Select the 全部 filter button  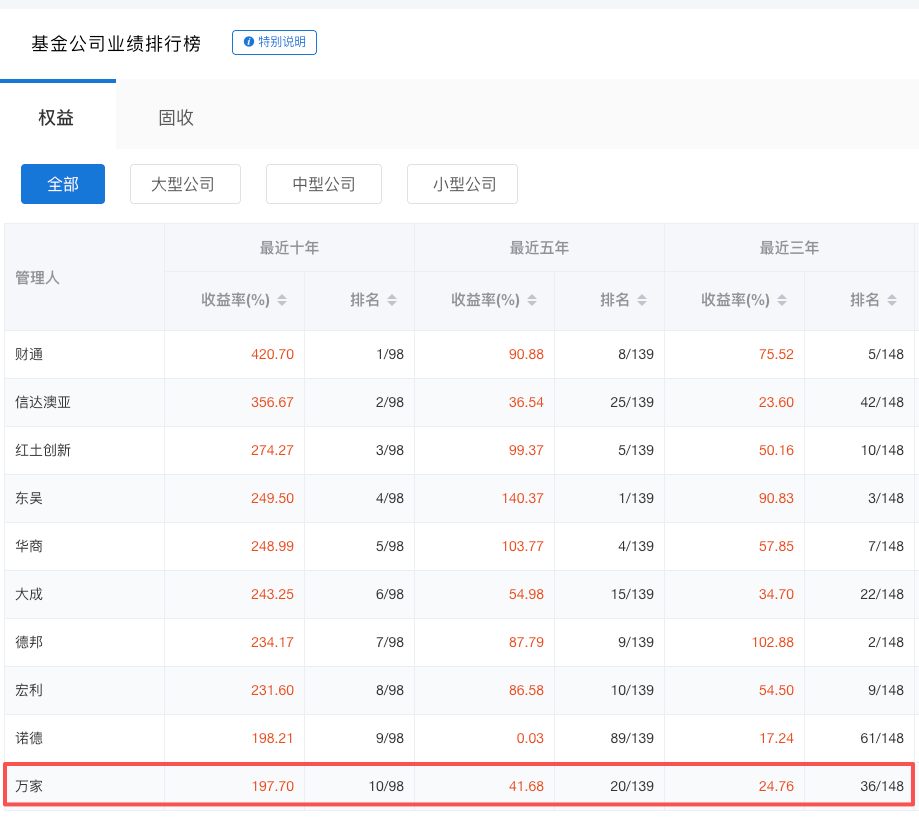pyautogui.click(x=63, y=184)
